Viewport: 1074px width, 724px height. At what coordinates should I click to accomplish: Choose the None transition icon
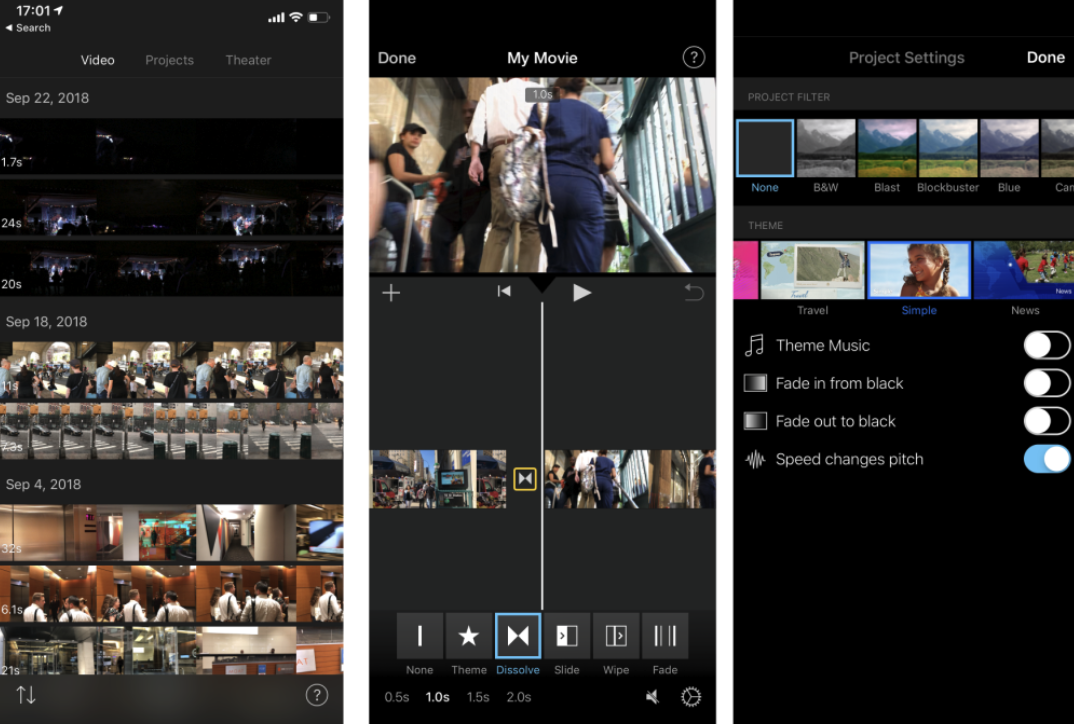coord(419,636)
